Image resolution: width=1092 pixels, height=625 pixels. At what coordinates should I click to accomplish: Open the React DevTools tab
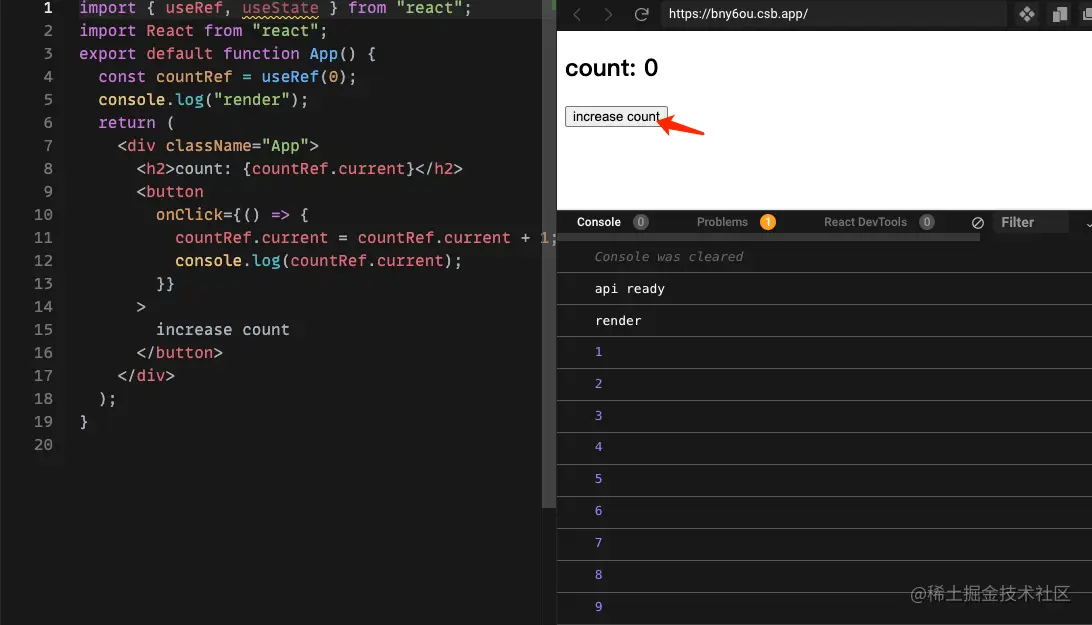click(x=865, y=222)
